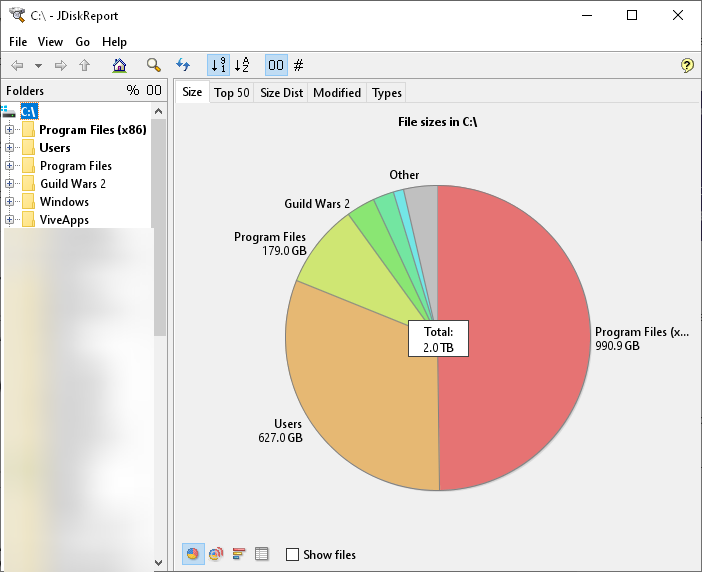Expand the Guild Wars 2 folder node
The height and width of the screenshot is (572, 702).
tap(9, 184)
